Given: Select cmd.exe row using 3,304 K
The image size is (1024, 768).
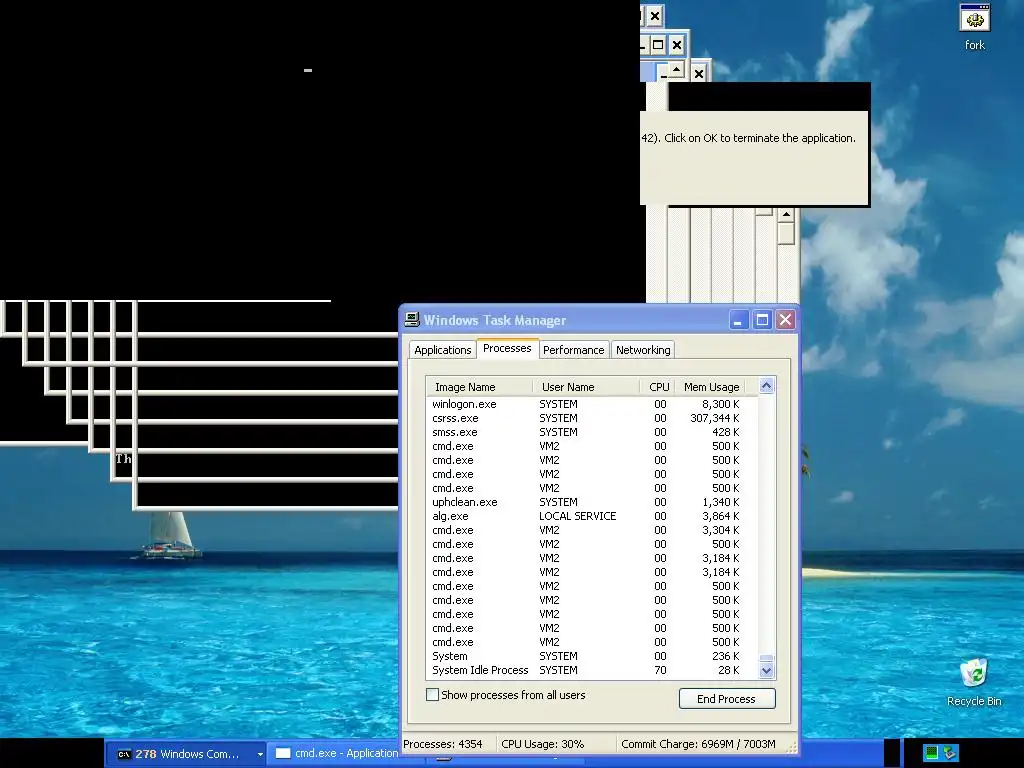Looking at the screenshot, I should coord(592,530).
